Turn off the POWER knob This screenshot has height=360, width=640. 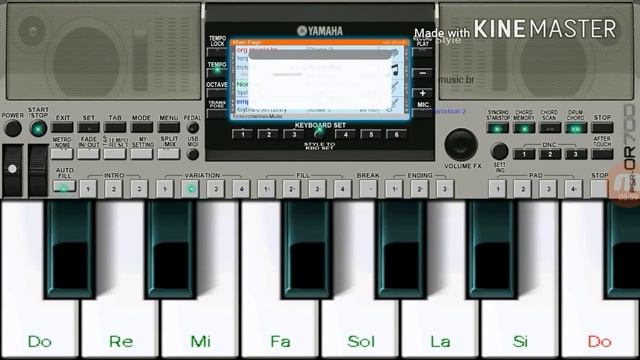12,129
